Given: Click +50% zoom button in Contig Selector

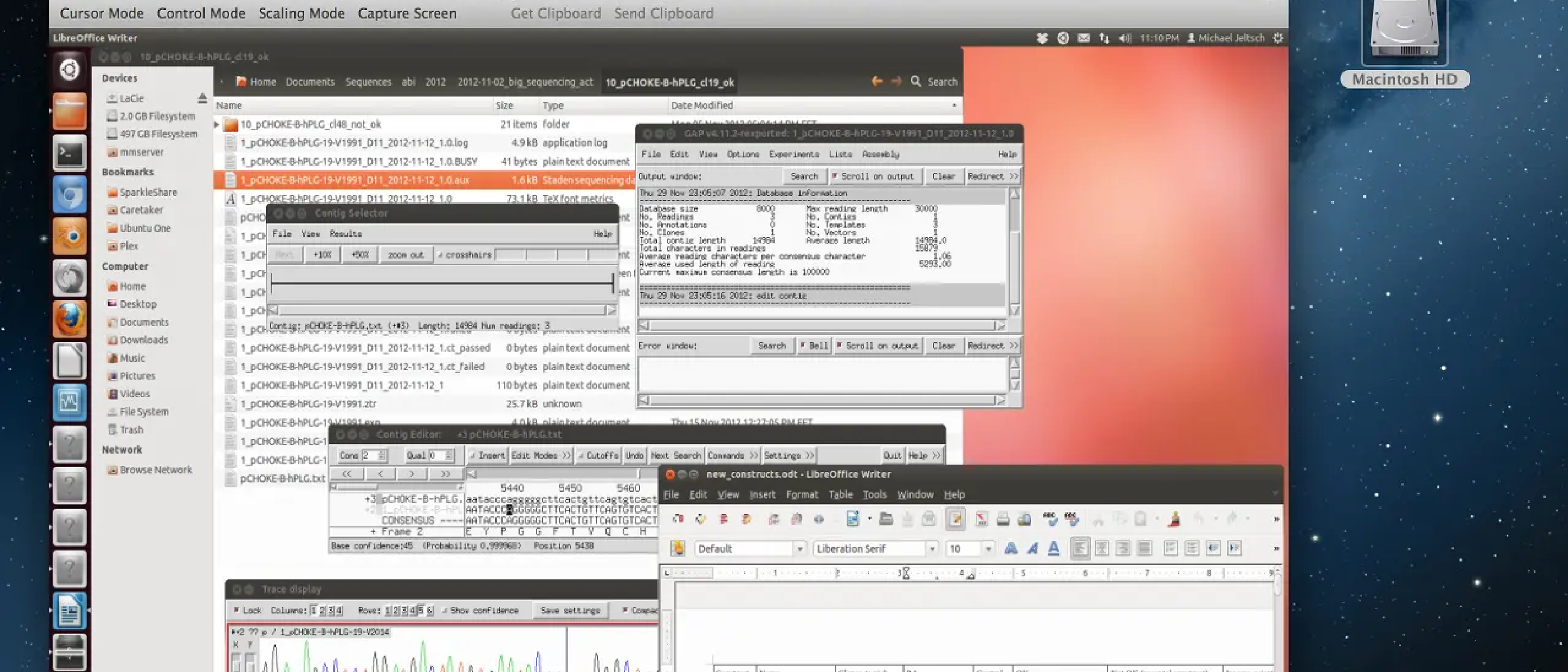Looking at the screenshot, I should coord(360,254).
